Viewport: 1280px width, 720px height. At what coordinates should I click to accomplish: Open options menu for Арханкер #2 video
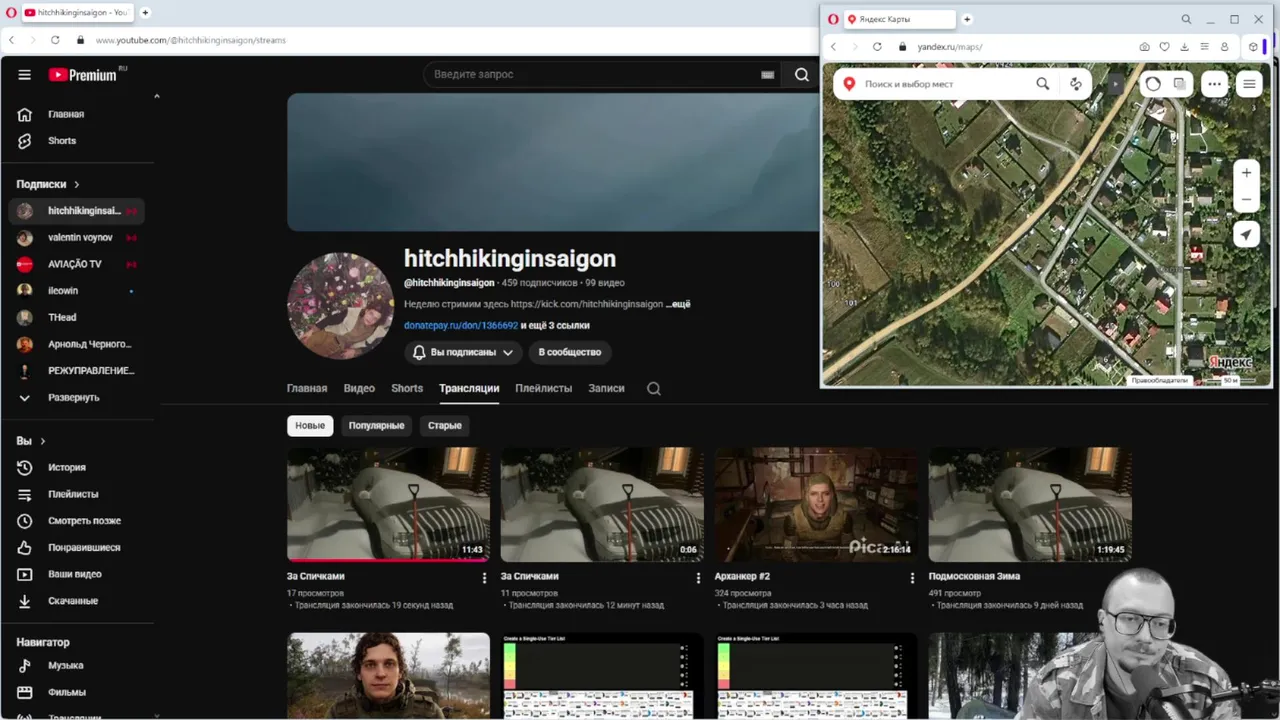[x=912, y=578]
